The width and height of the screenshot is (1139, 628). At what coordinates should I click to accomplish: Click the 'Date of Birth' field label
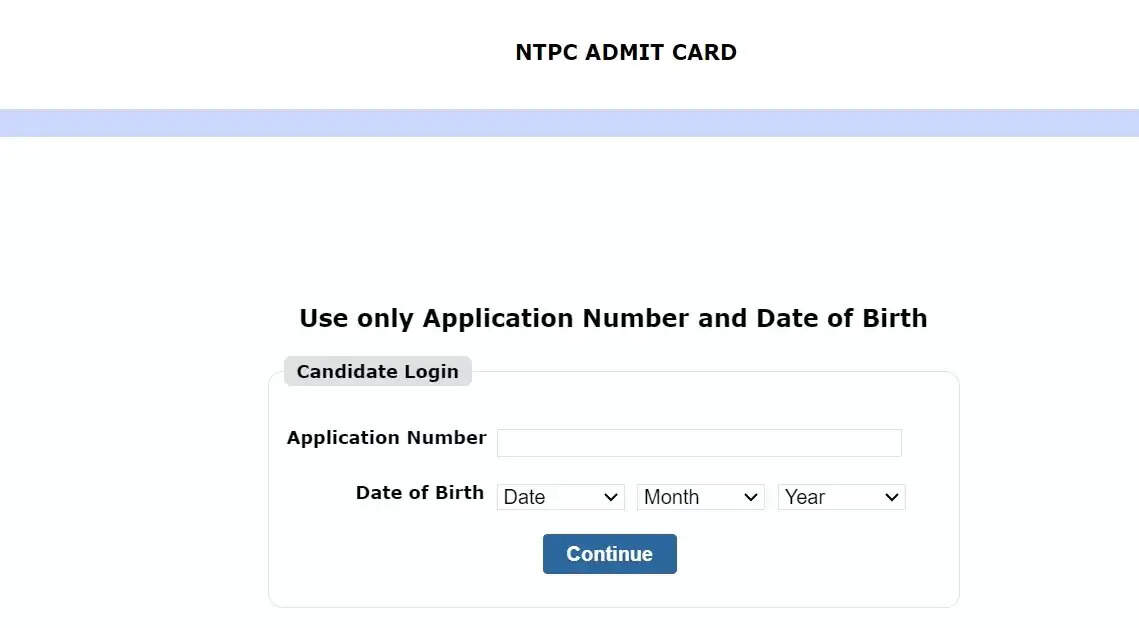point(419,493)
